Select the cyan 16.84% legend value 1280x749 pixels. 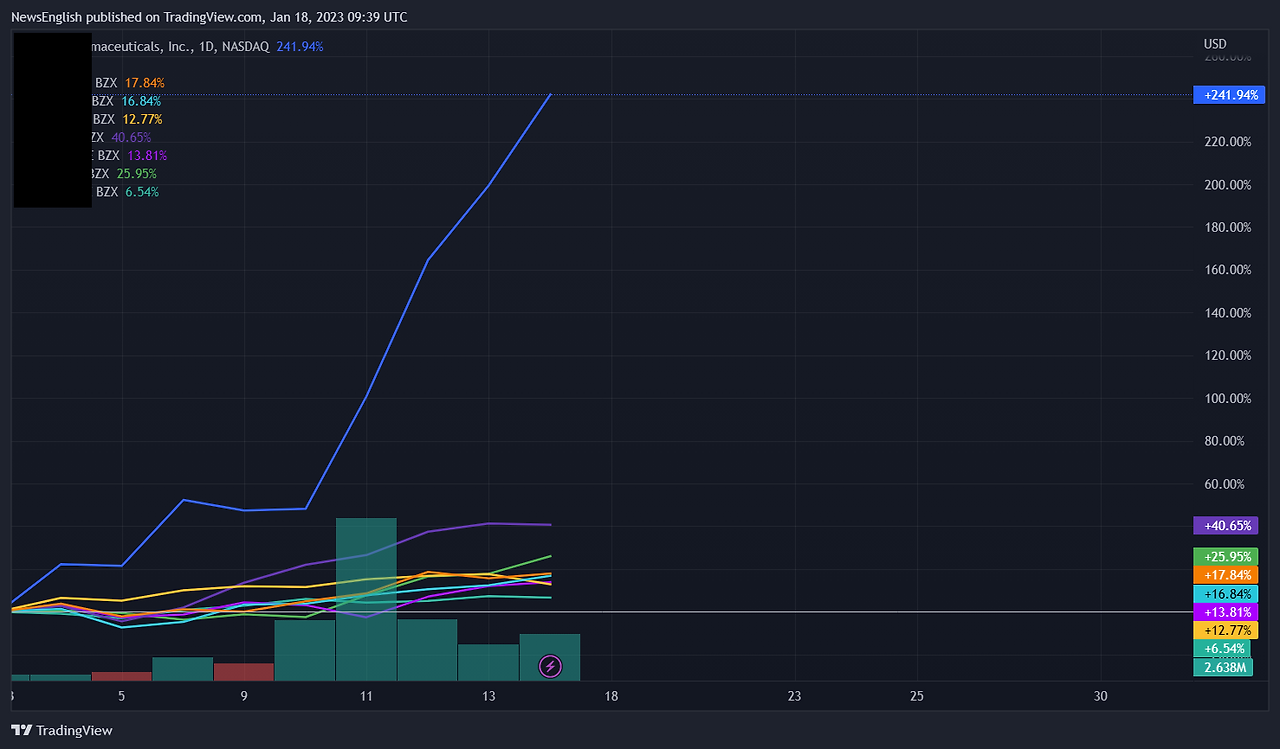pos(141,101)
